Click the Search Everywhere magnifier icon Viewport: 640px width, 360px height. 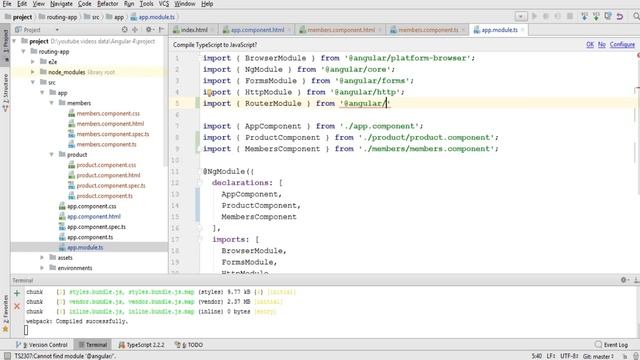[636, 16]
